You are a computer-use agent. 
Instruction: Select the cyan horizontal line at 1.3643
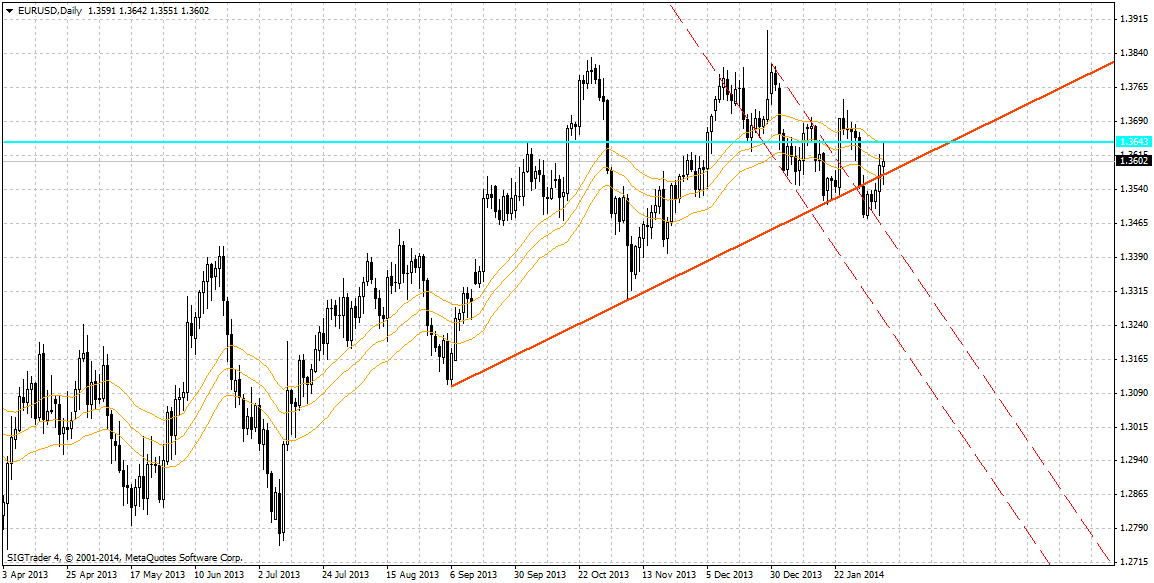[x=557, y=141]
